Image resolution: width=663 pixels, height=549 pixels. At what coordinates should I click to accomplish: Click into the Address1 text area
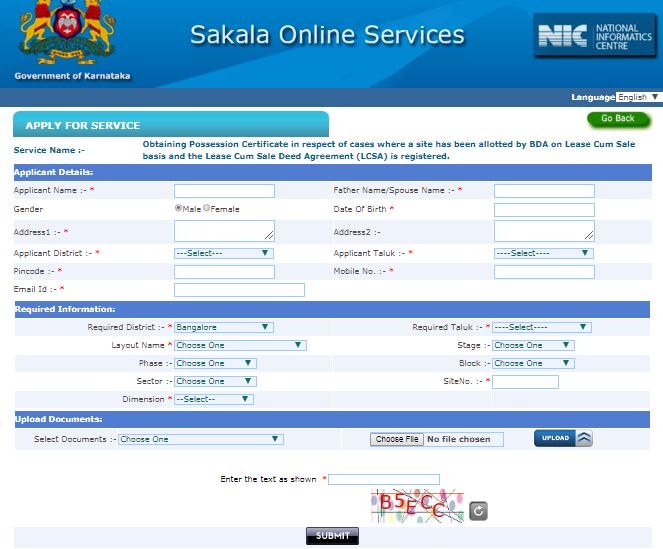224,231
